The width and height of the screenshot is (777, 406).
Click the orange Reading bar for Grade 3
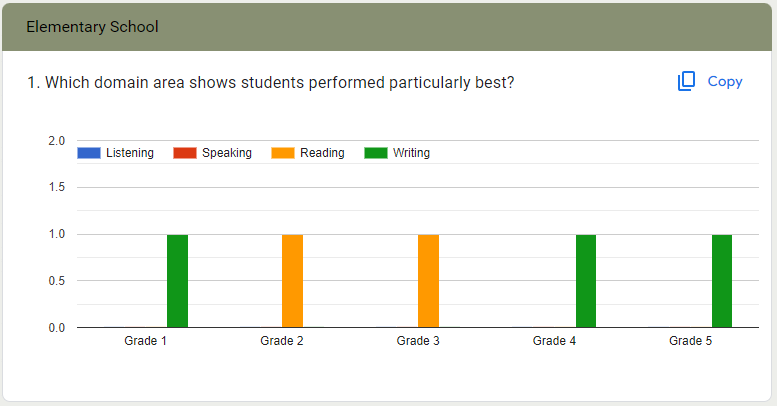[x=428, y=281]
